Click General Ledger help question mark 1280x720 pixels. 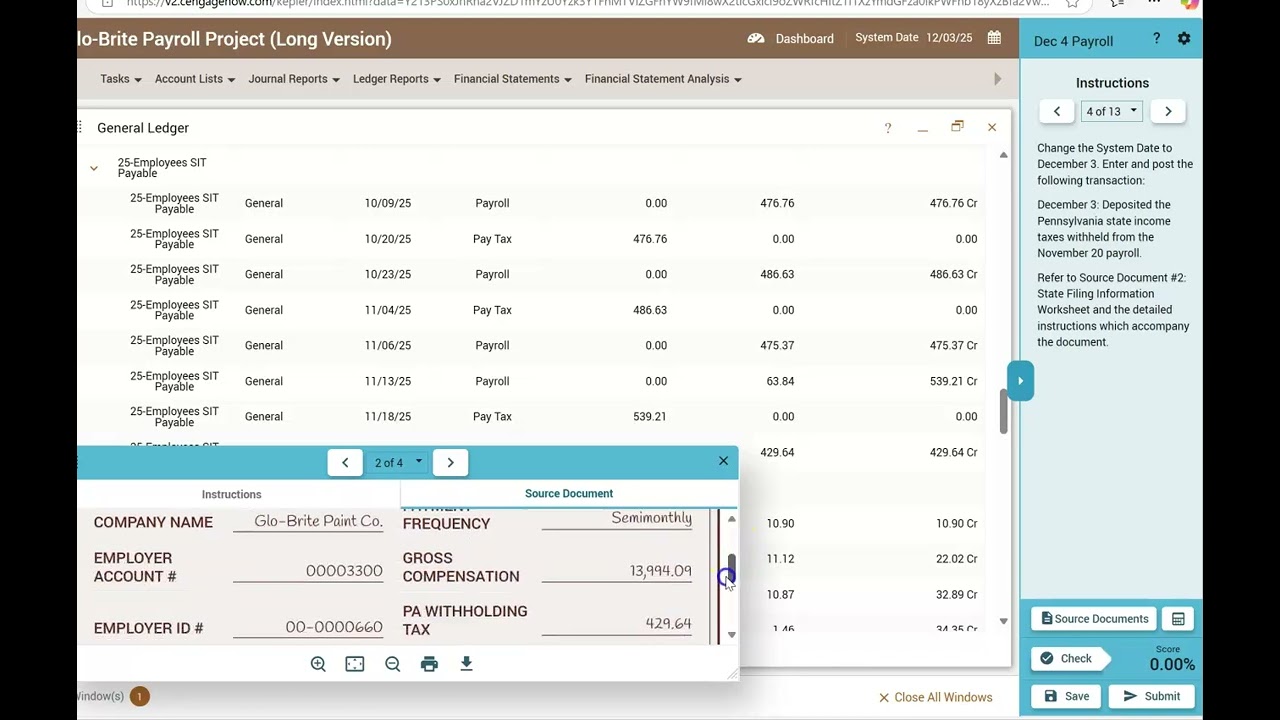(887, 128)
